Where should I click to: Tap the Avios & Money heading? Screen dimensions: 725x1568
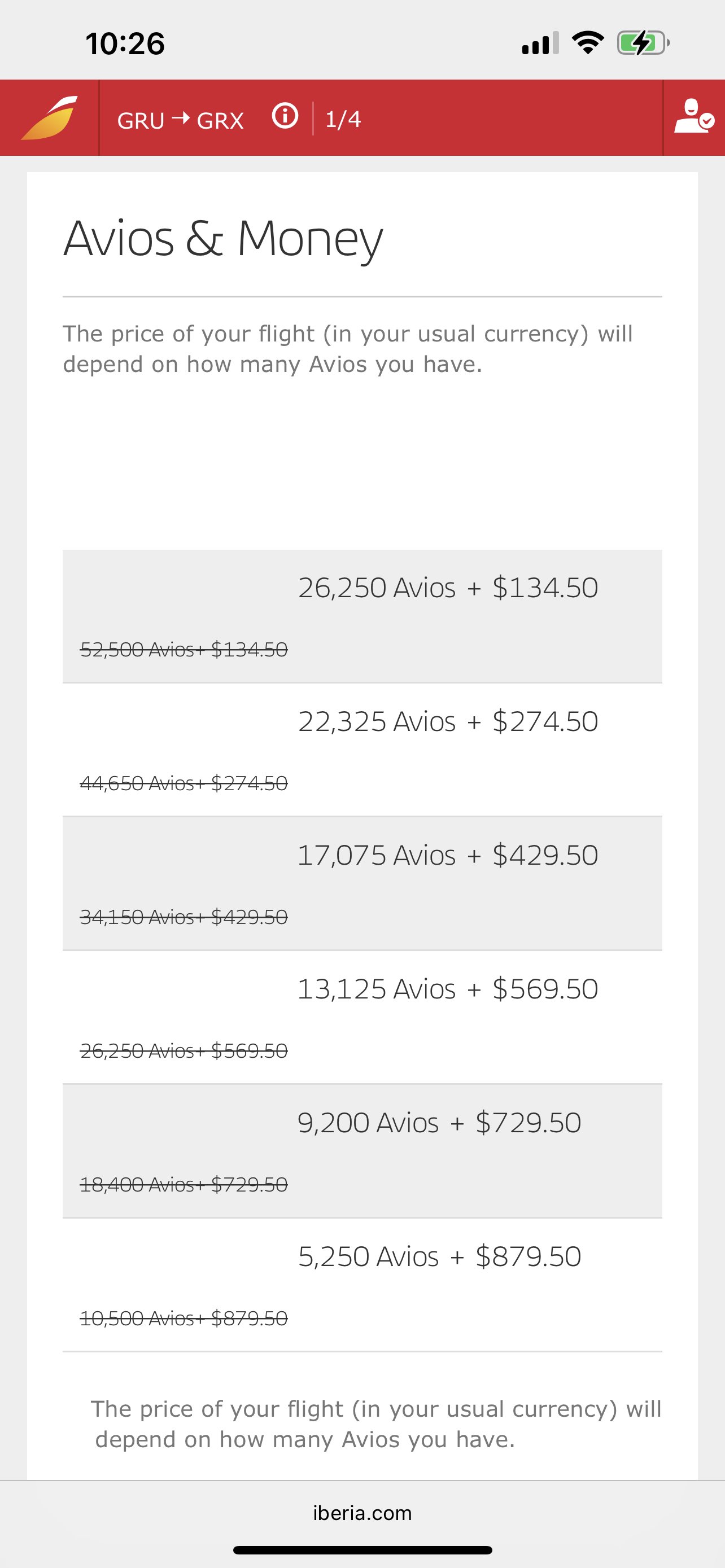(223, 239)
